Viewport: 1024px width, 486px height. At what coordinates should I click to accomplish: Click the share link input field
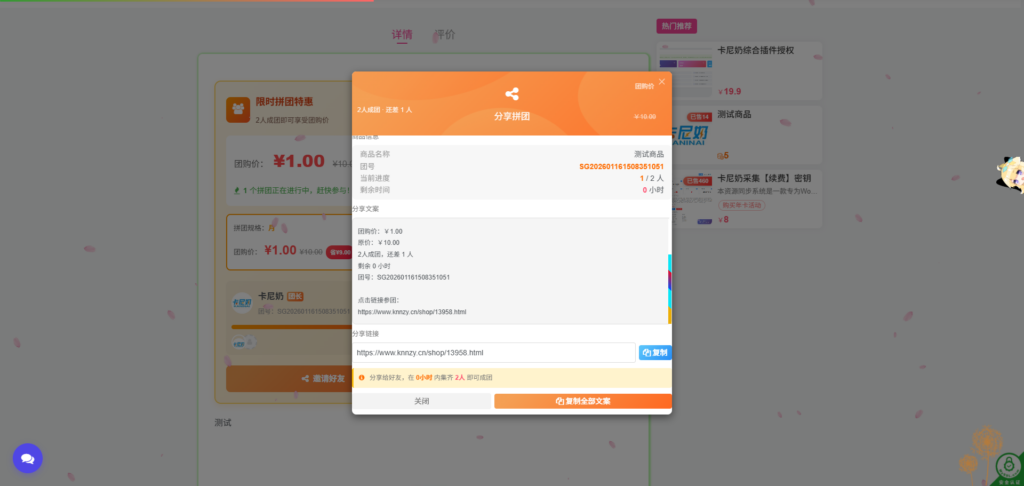(x=494, y=353)
